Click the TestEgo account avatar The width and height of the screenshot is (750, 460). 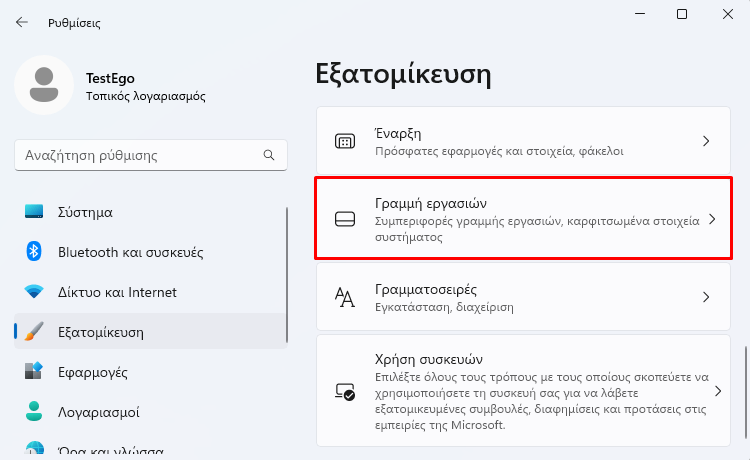pos(43,85)
